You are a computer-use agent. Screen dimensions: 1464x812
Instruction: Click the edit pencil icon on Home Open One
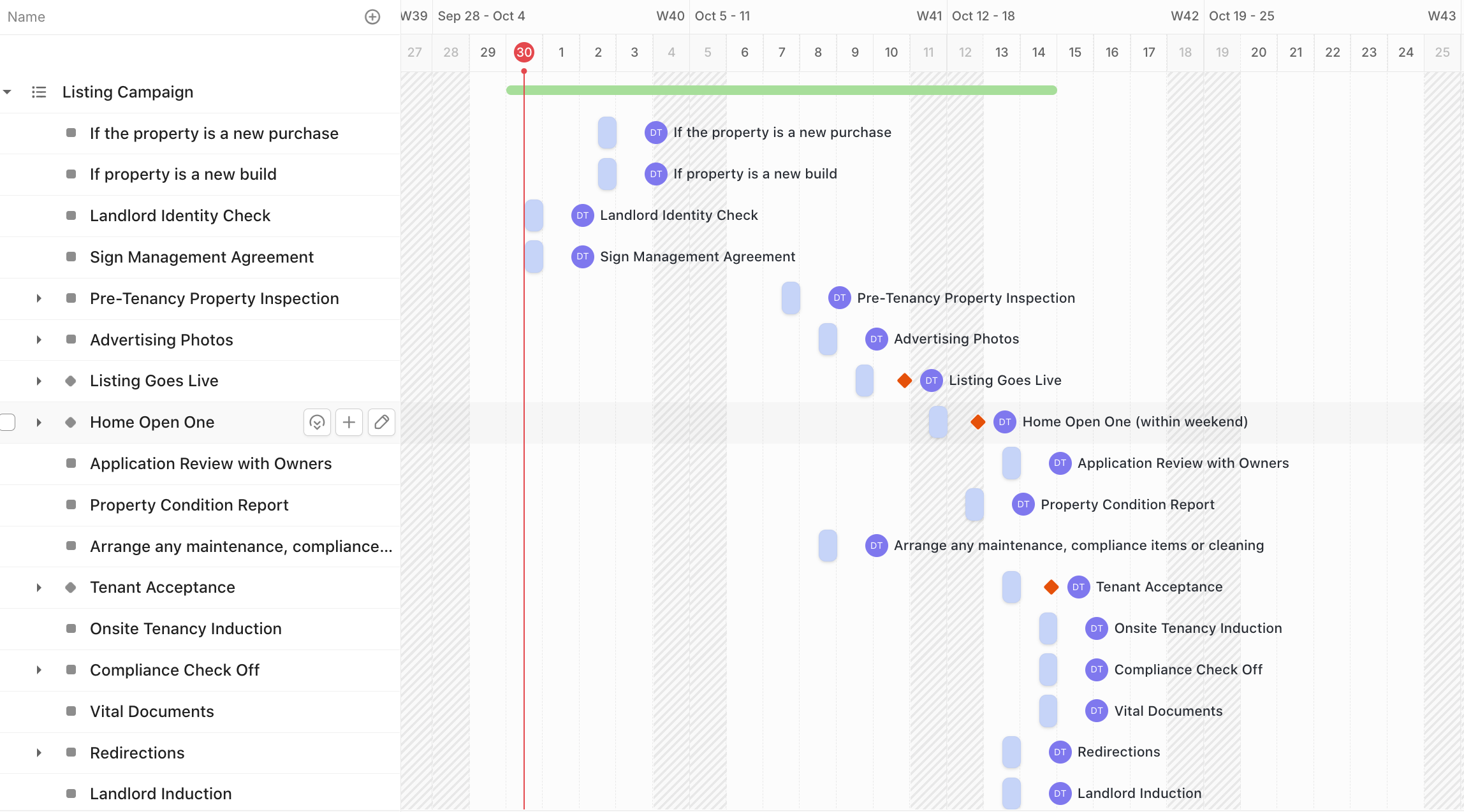381,422
